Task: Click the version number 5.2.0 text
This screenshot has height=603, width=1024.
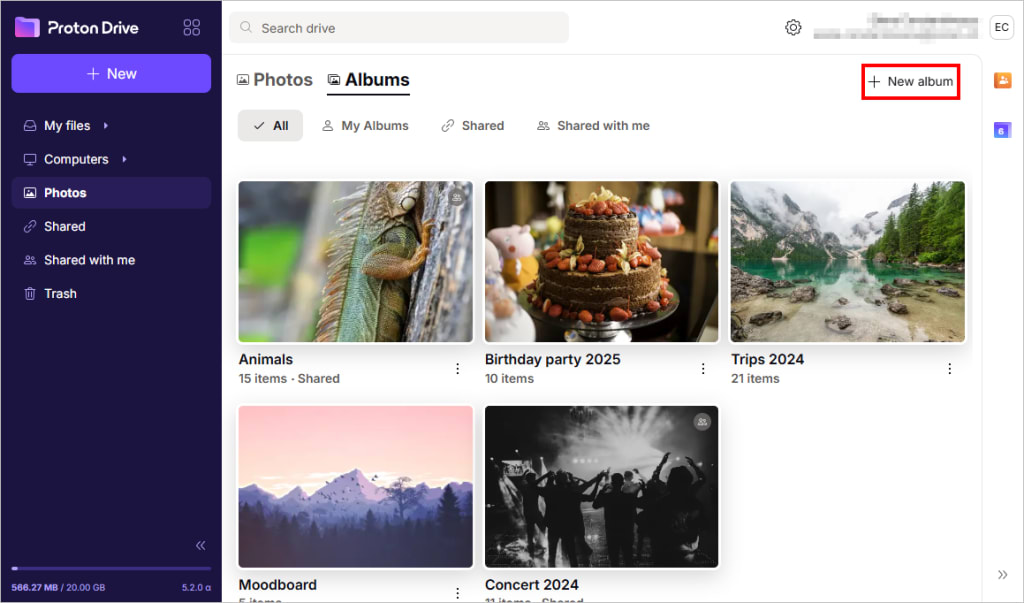Action: pos(196,587)
